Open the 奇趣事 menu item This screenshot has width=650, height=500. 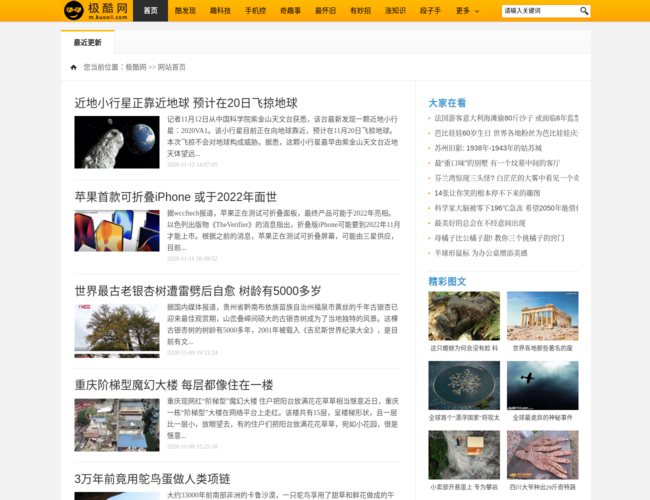tap(290, 11)
